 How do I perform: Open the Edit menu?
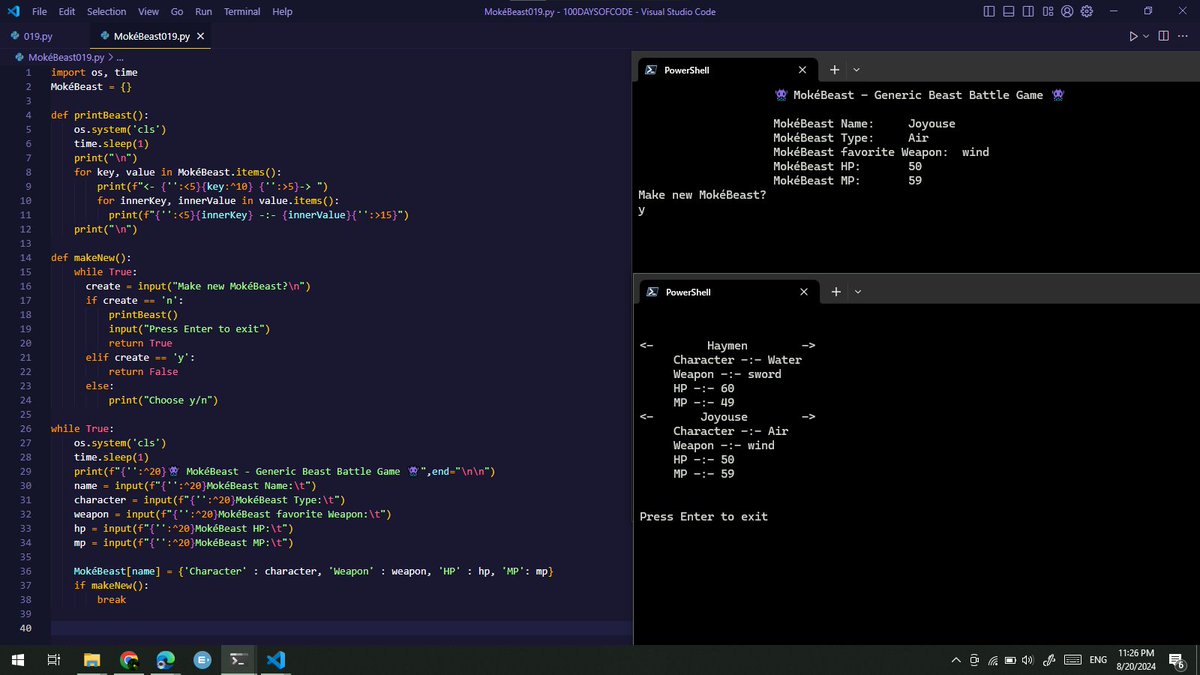click(67, 11)
